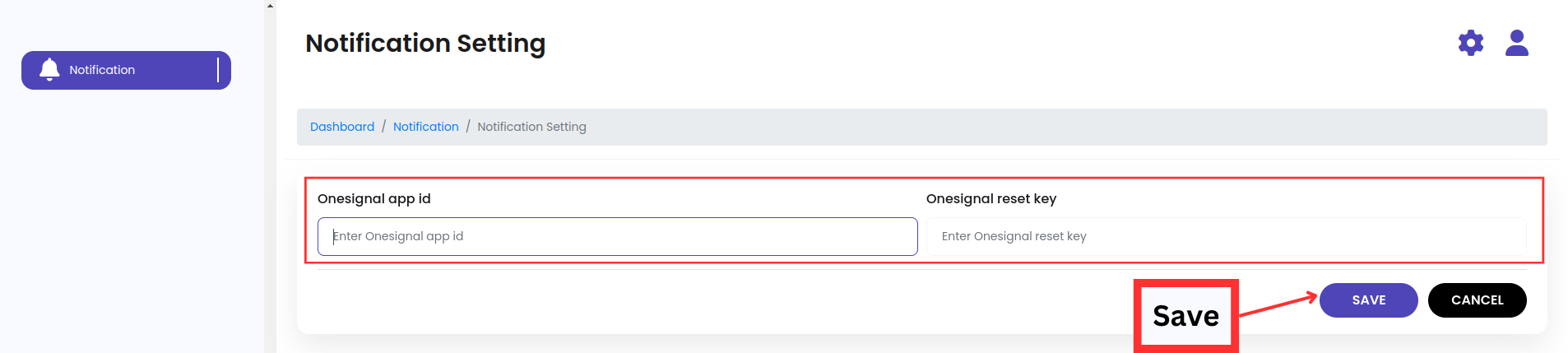1568x353 pixels.
Task: Click the sidebar scroll-up arrow
Action: click(x=270, y=6)
